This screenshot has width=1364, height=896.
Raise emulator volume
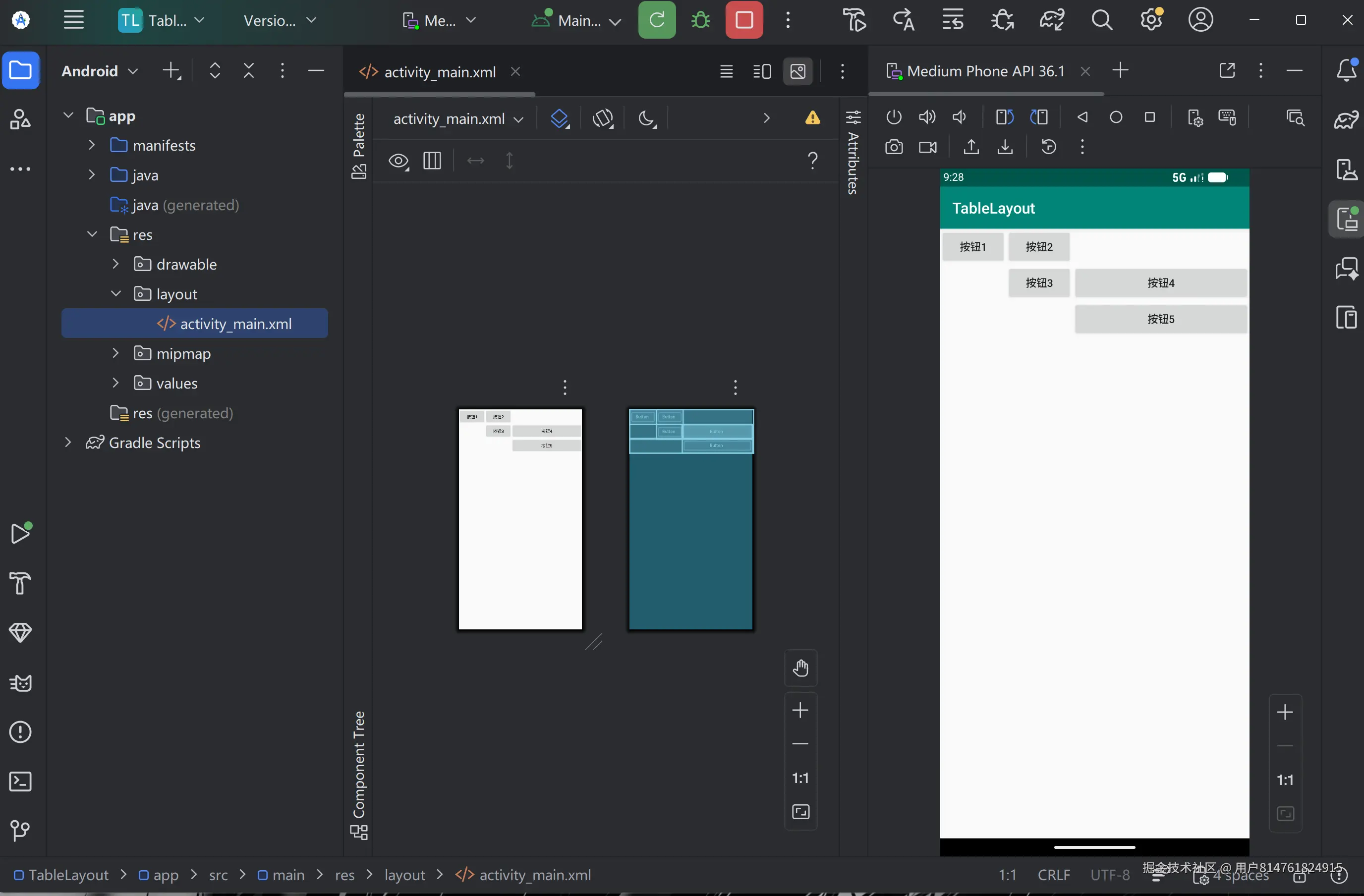click(927, 117)
